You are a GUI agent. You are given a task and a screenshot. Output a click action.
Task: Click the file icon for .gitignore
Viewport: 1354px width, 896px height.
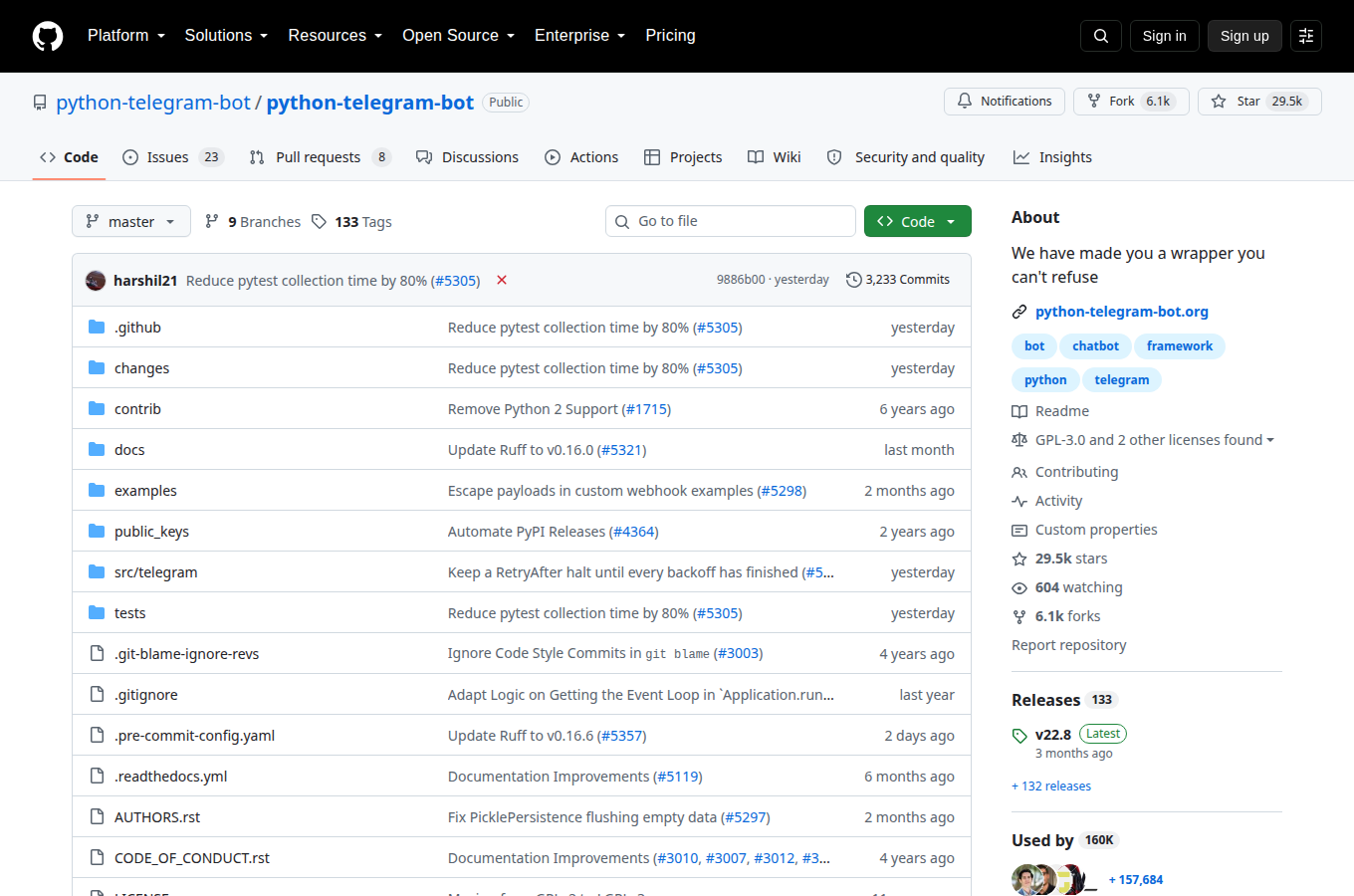pos(97,694)
